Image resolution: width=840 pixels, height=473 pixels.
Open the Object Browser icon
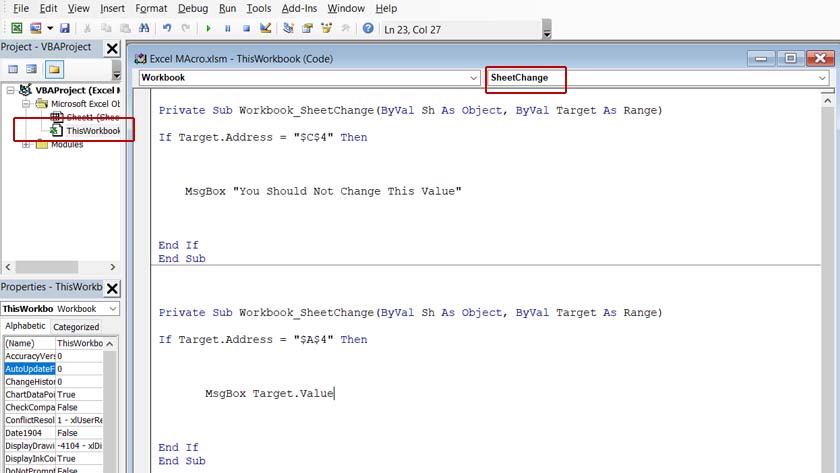coord(326,28)
